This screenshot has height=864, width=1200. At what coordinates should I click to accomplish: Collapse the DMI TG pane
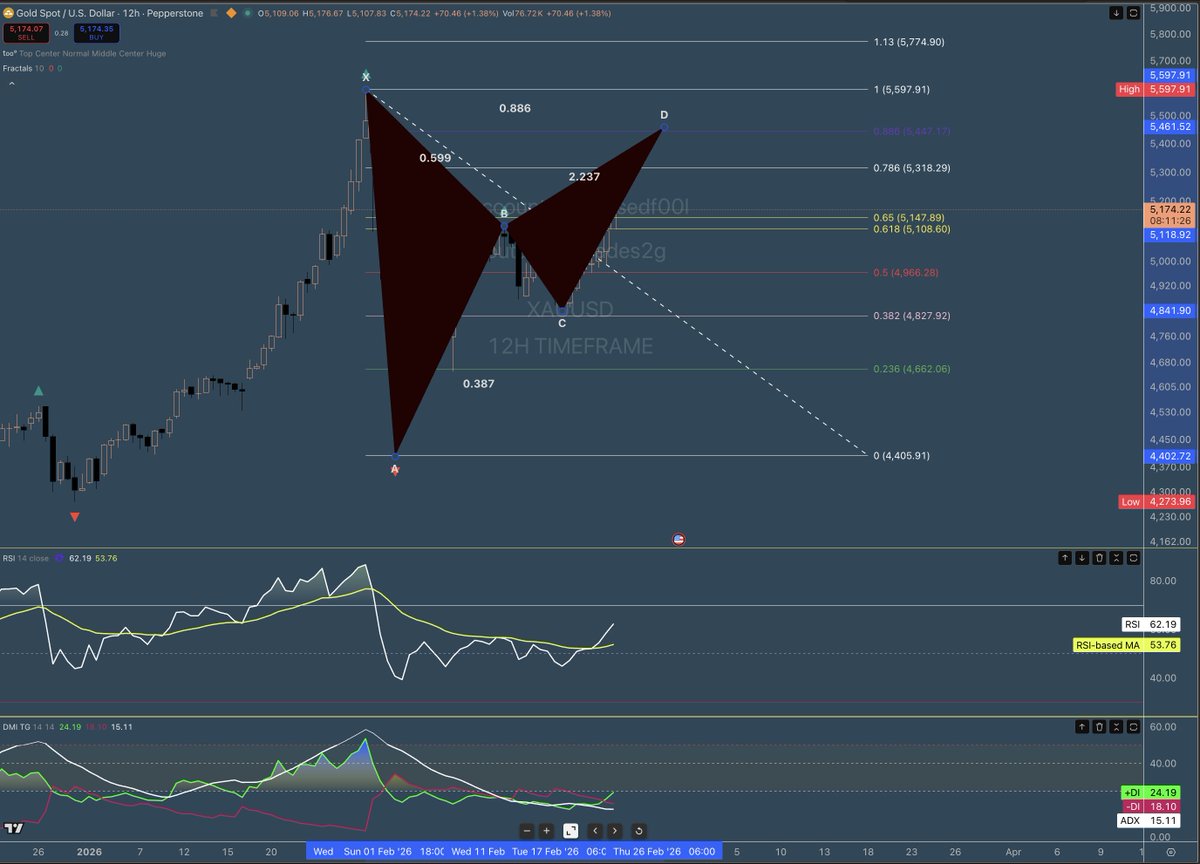click(x=1116, y=727)
